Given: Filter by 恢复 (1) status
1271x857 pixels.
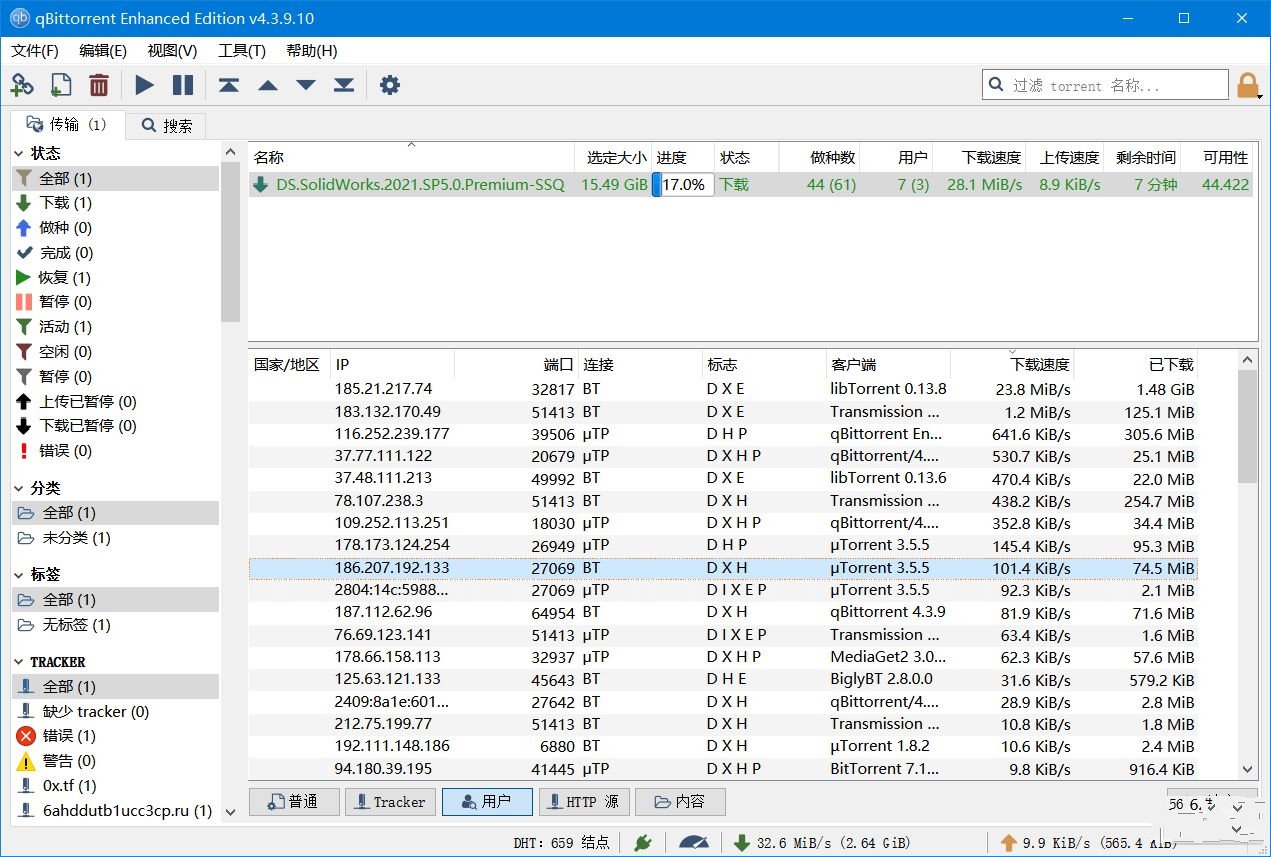Looking at the screenshot, I should (115, 277).
